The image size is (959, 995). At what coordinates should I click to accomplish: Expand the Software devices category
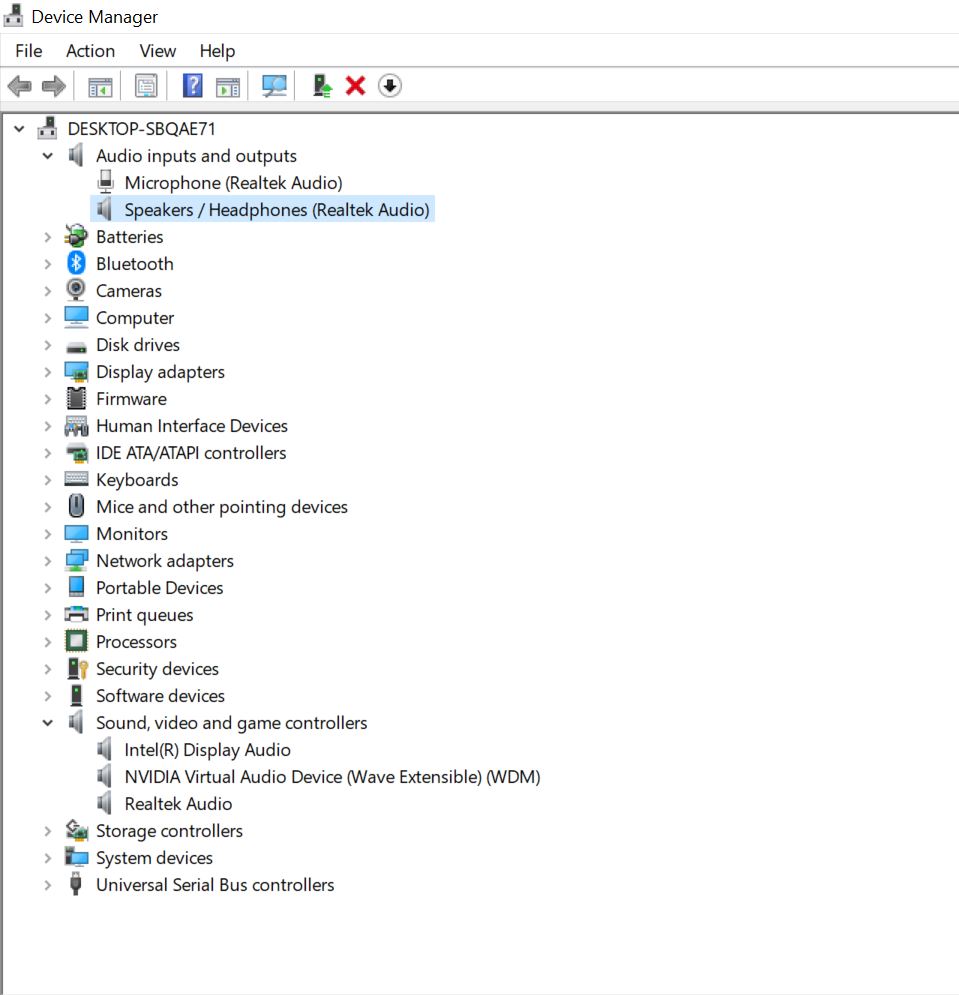click(x=48, y=696)
